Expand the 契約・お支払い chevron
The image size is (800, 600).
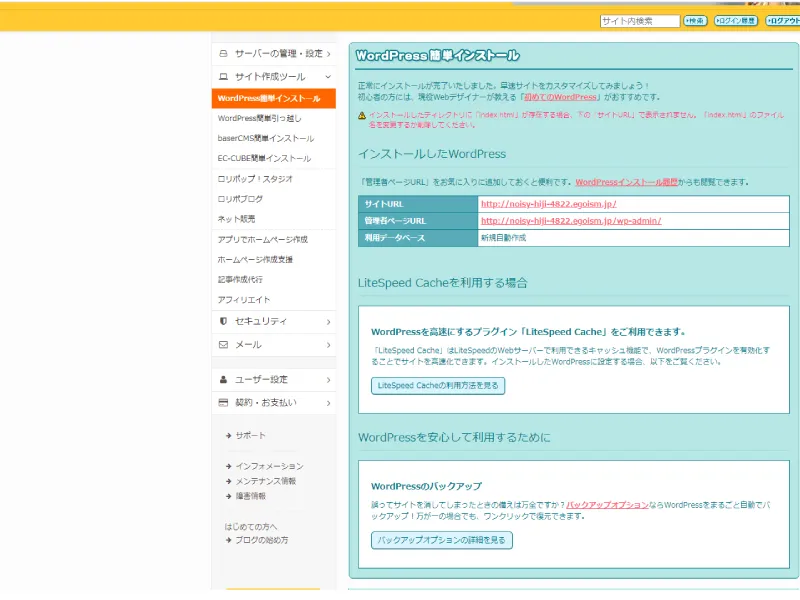329,403
